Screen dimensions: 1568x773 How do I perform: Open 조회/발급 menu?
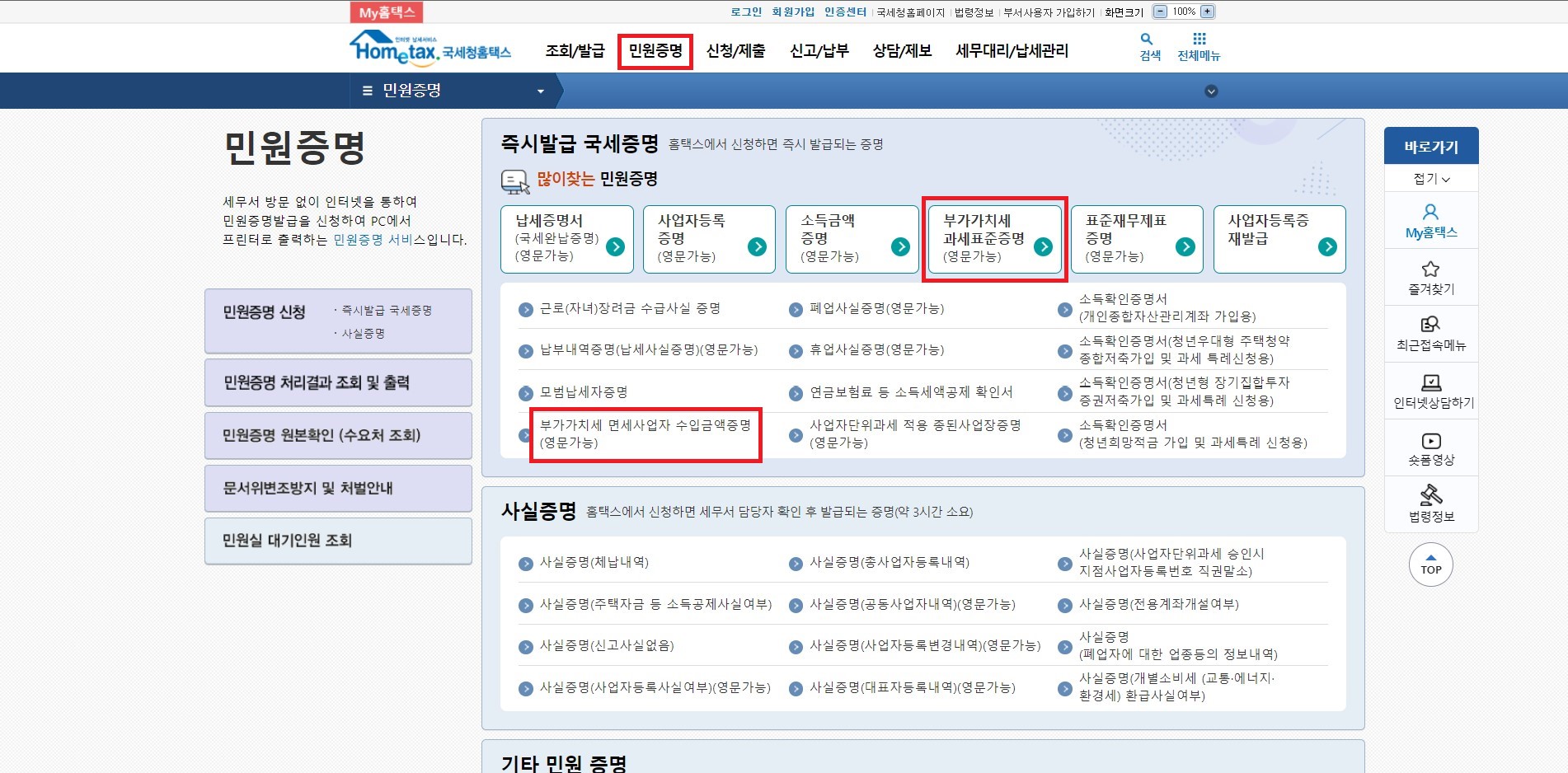[x=575, y=51]
